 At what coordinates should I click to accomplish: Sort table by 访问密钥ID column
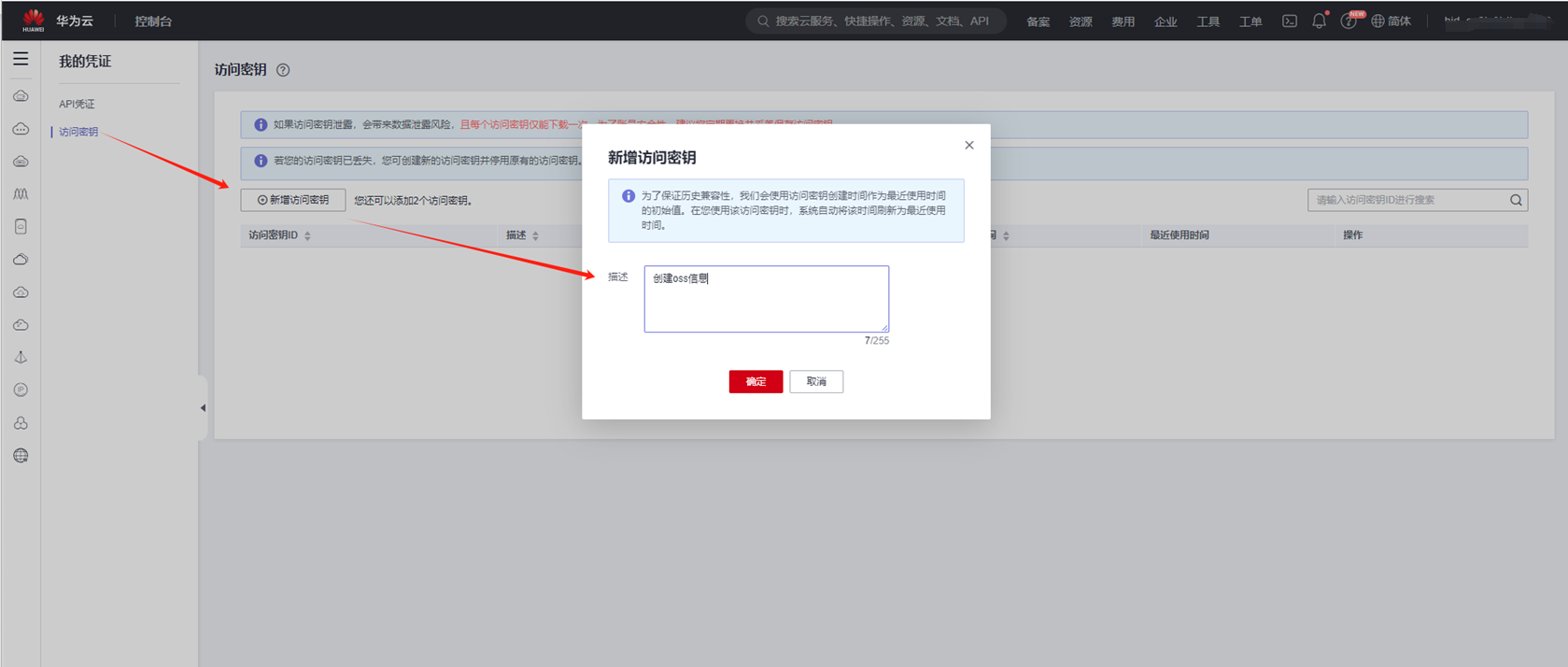click(307, 236)
